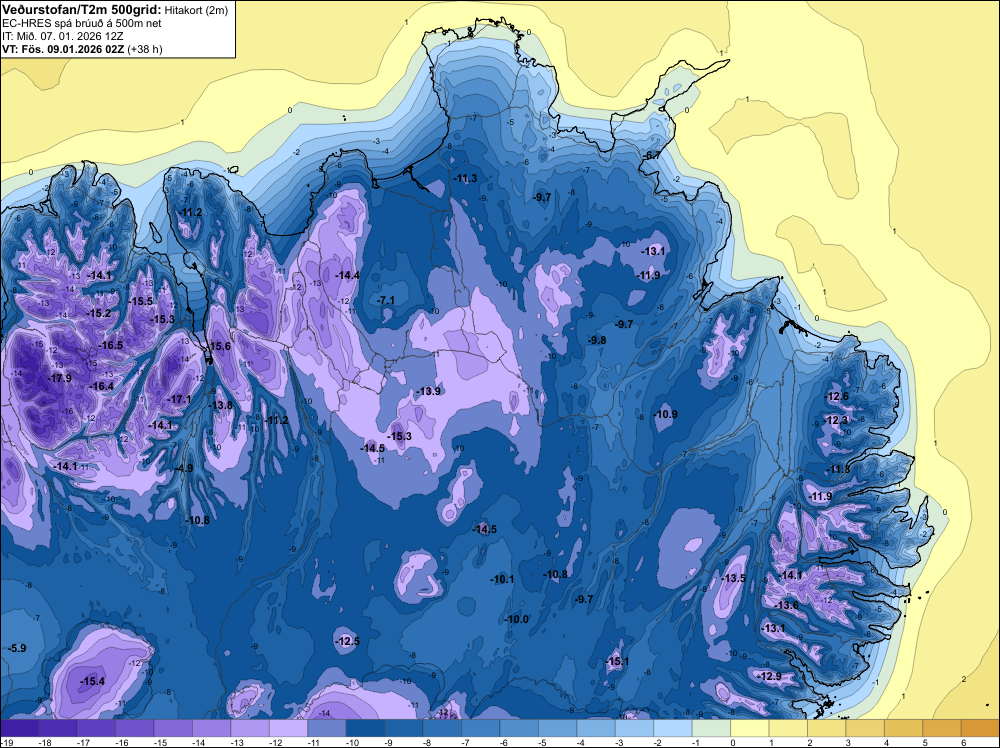Click the -12.6 temperature value
The image size is (1000, 748).
[x=837, y=397]
